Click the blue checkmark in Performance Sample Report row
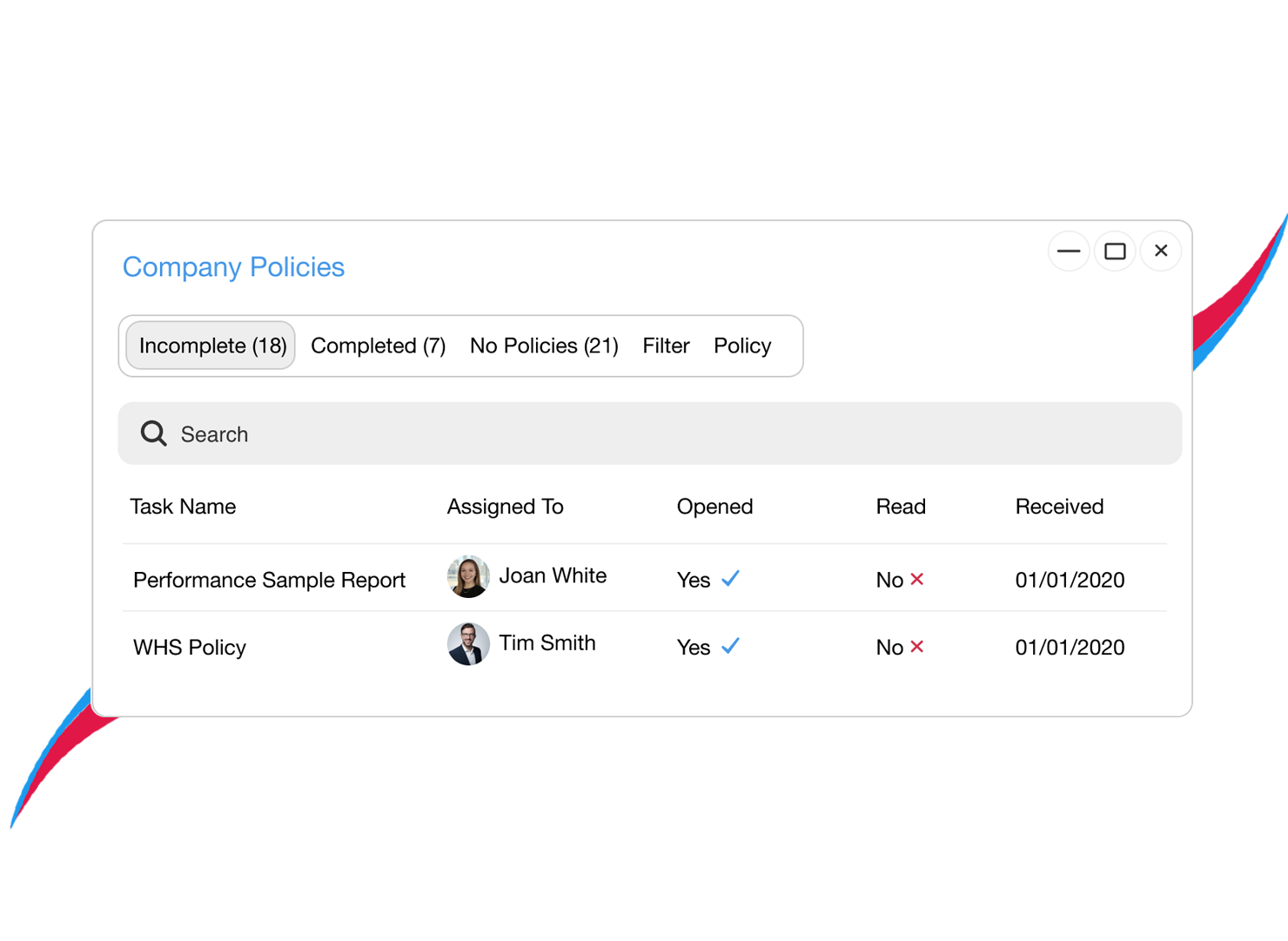This screenshot has height=941, width=1288. (730, 578)
